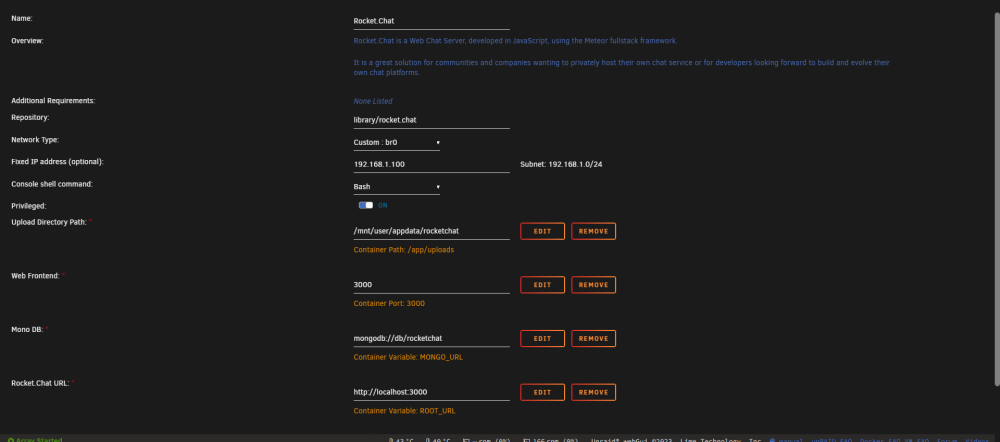Click the 'Repository:' label
The image size is (1000, 442).
(x=30, y=117)
